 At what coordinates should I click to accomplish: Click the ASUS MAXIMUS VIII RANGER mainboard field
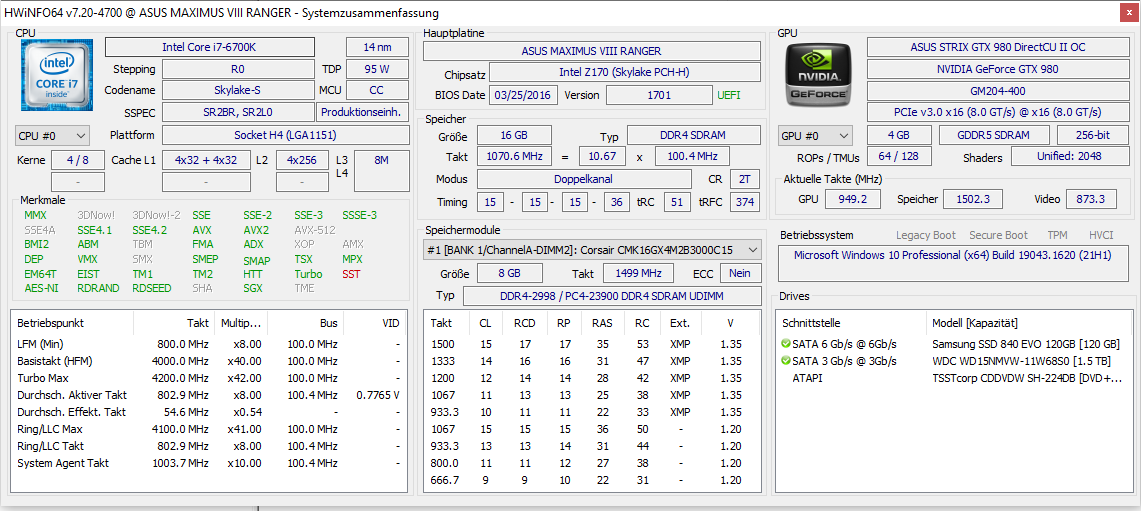(592, 51)
